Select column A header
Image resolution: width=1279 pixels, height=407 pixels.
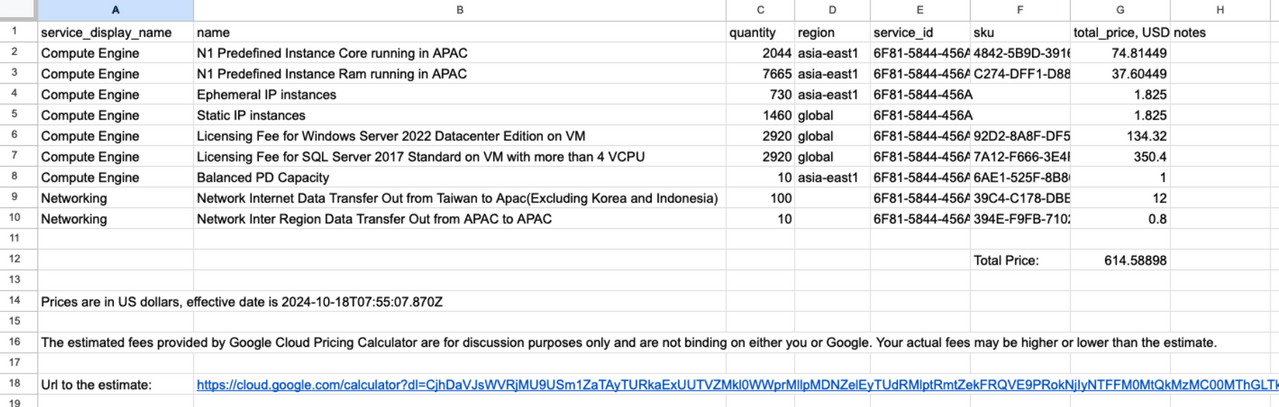click(115, 10)
